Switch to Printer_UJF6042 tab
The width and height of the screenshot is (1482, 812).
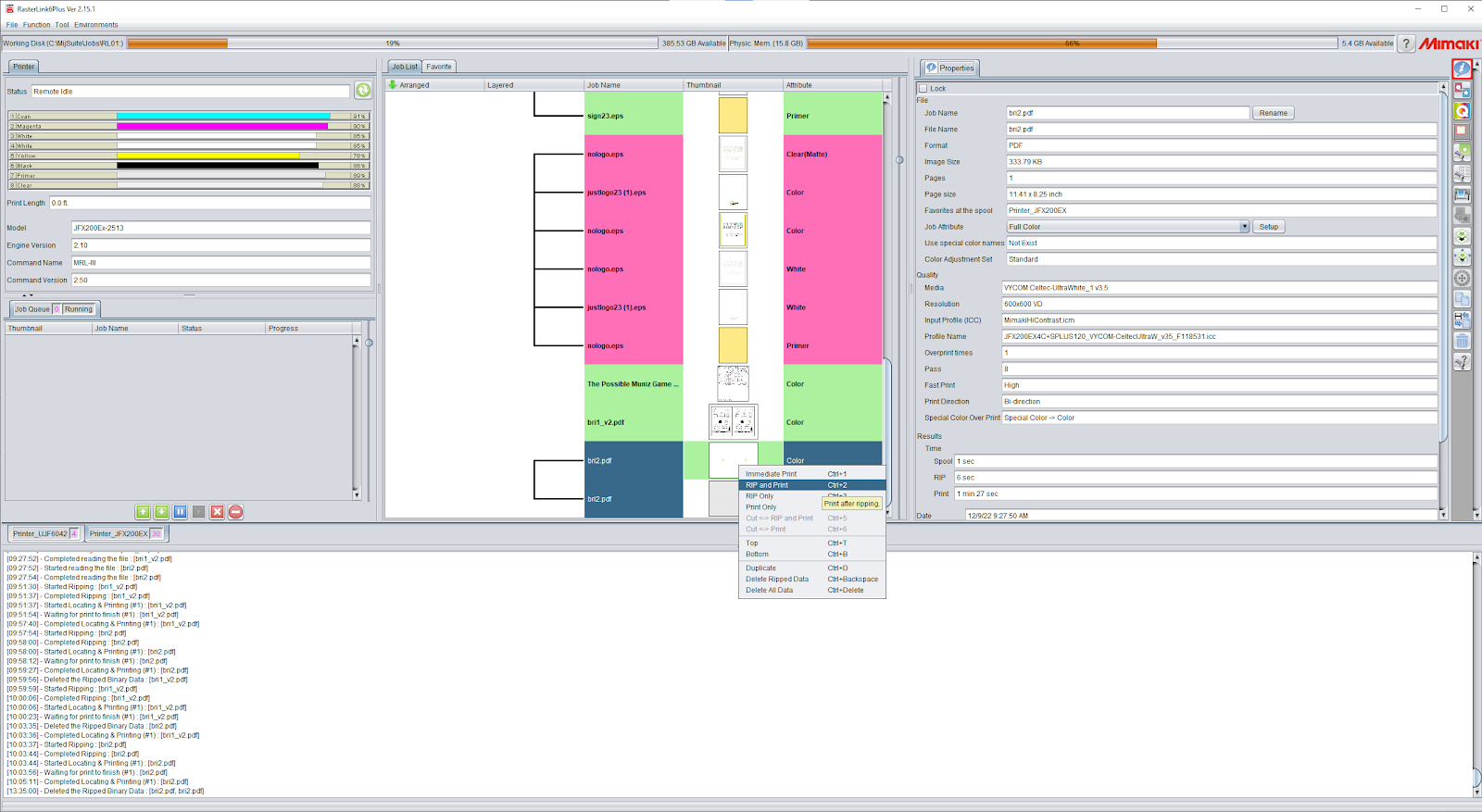click(45, 533)
